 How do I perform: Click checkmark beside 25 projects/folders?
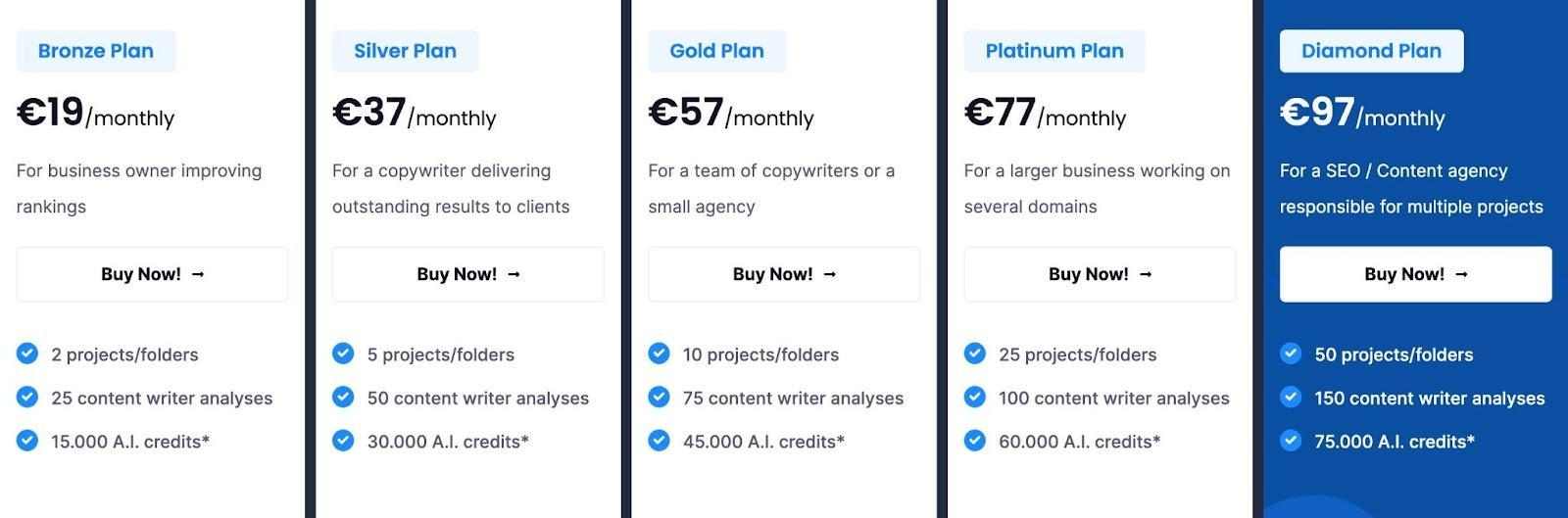(x=975, y=353)
